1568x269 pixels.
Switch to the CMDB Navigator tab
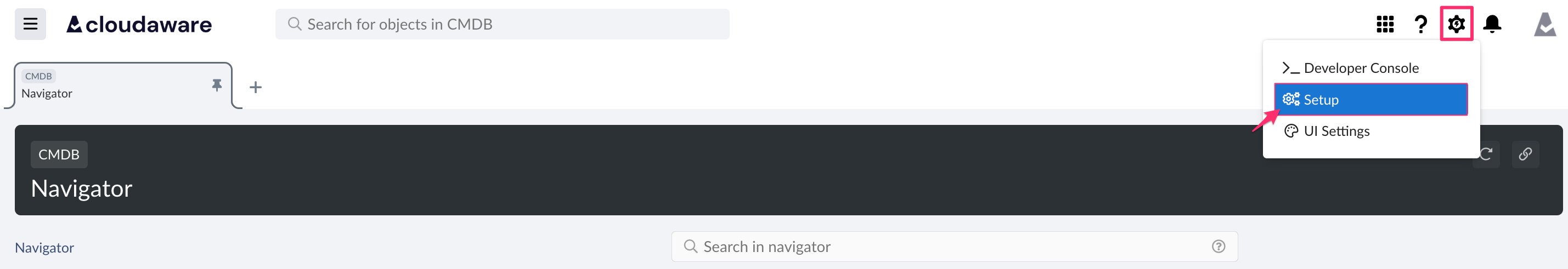click(110, 86)
